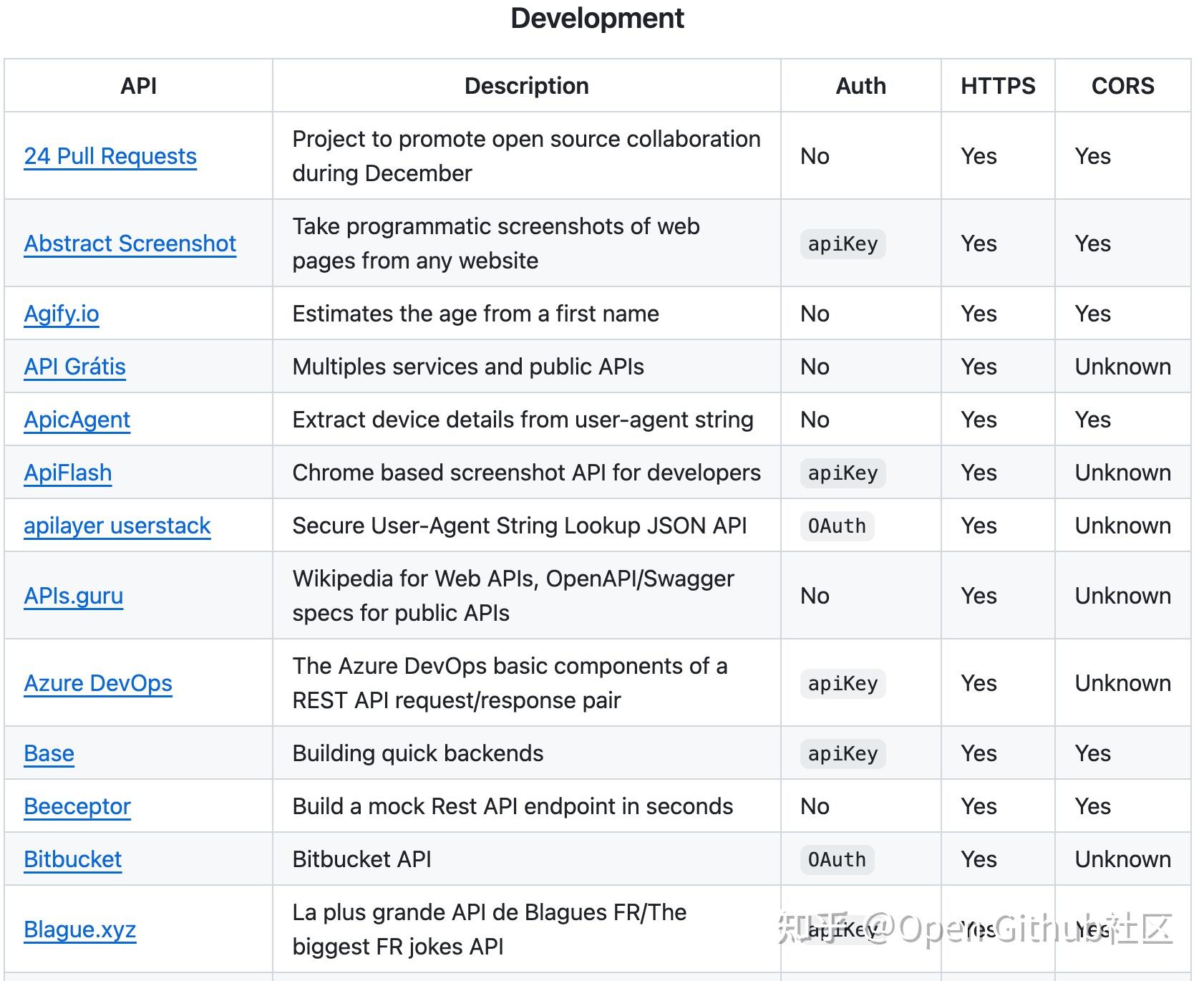This screenshot has height=981, width=1204.
Task: Click 'Build a mock Rest API endpoint' description
Action: [x=513, y=806]
